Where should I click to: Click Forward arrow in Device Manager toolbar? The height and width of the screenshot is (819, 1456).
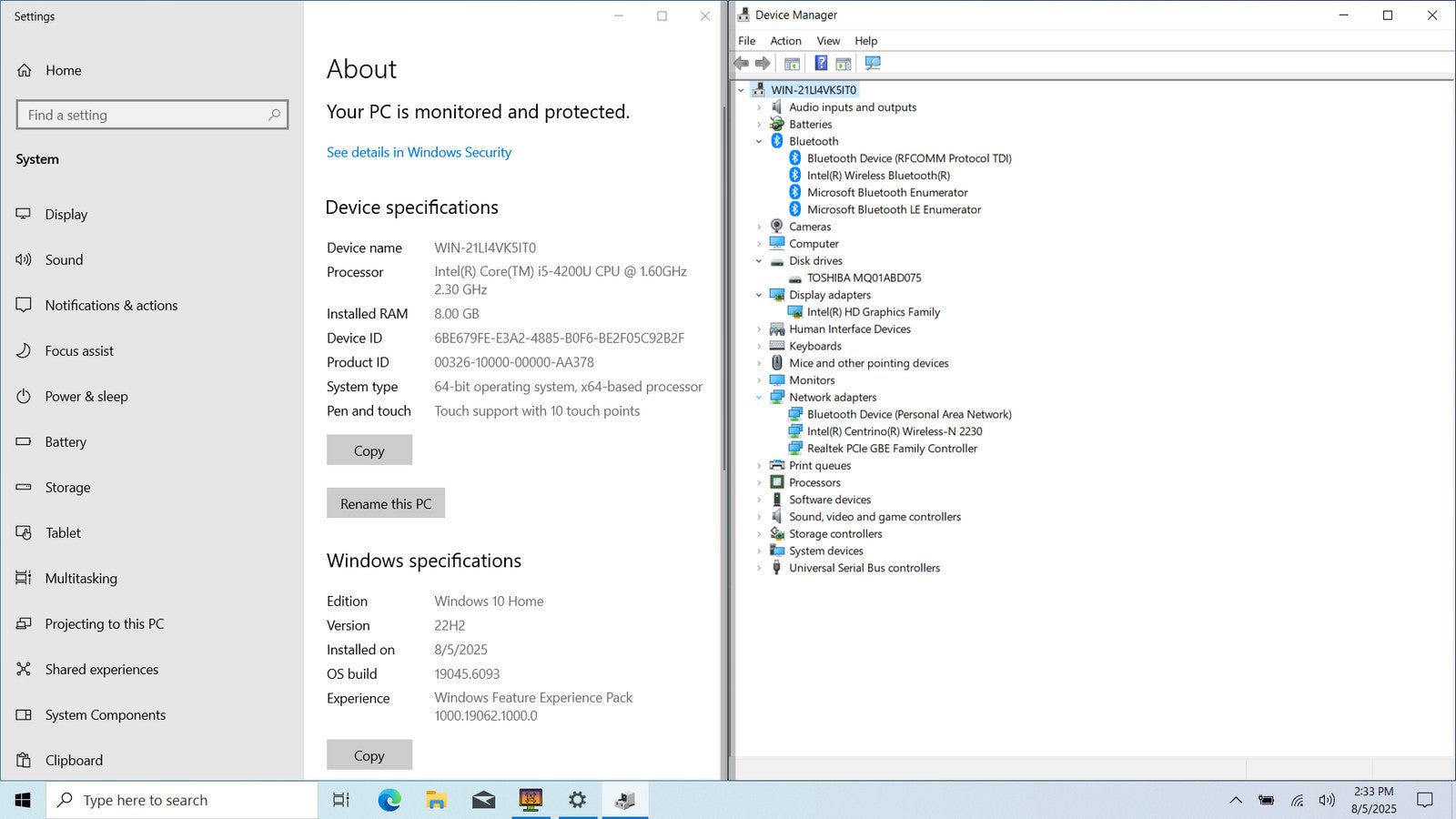click(x=763, y=63)
